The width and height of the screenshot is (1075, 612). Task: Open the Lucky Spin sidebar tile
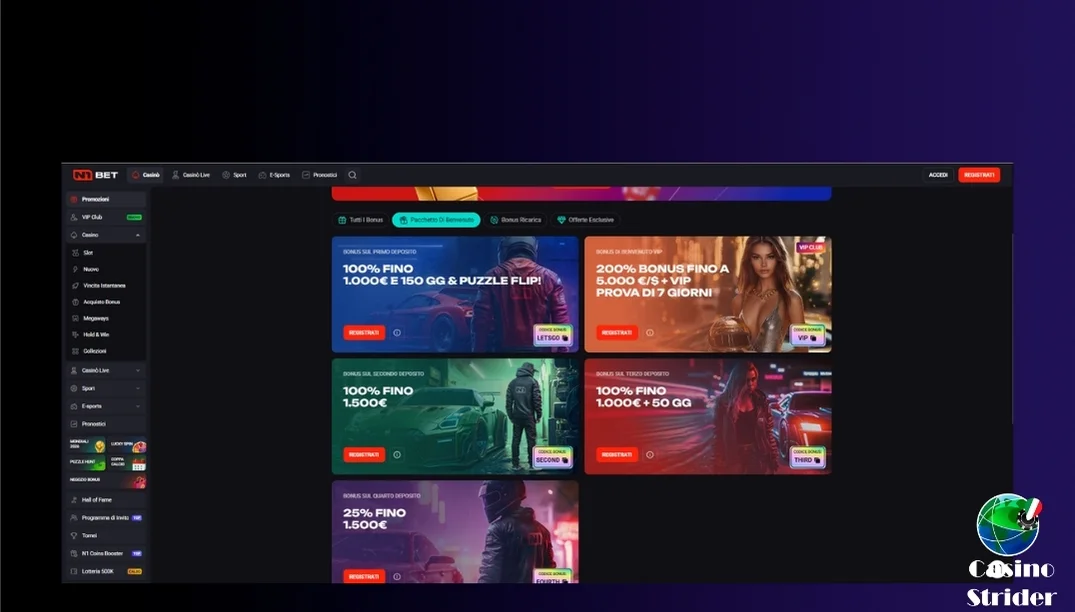coord(128,445)
